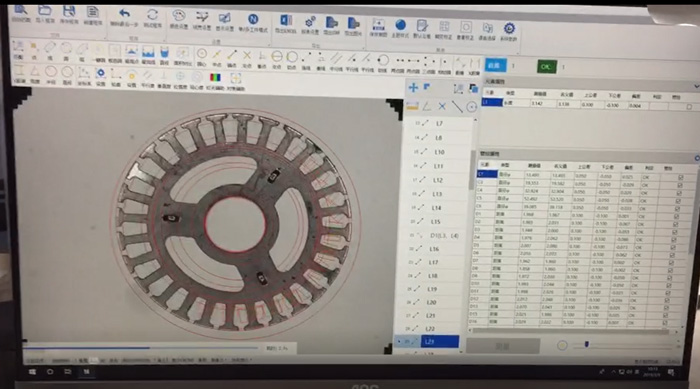Select the L1 cell in properties table
This screenshot has width=700, height=389.
(492, 102)
